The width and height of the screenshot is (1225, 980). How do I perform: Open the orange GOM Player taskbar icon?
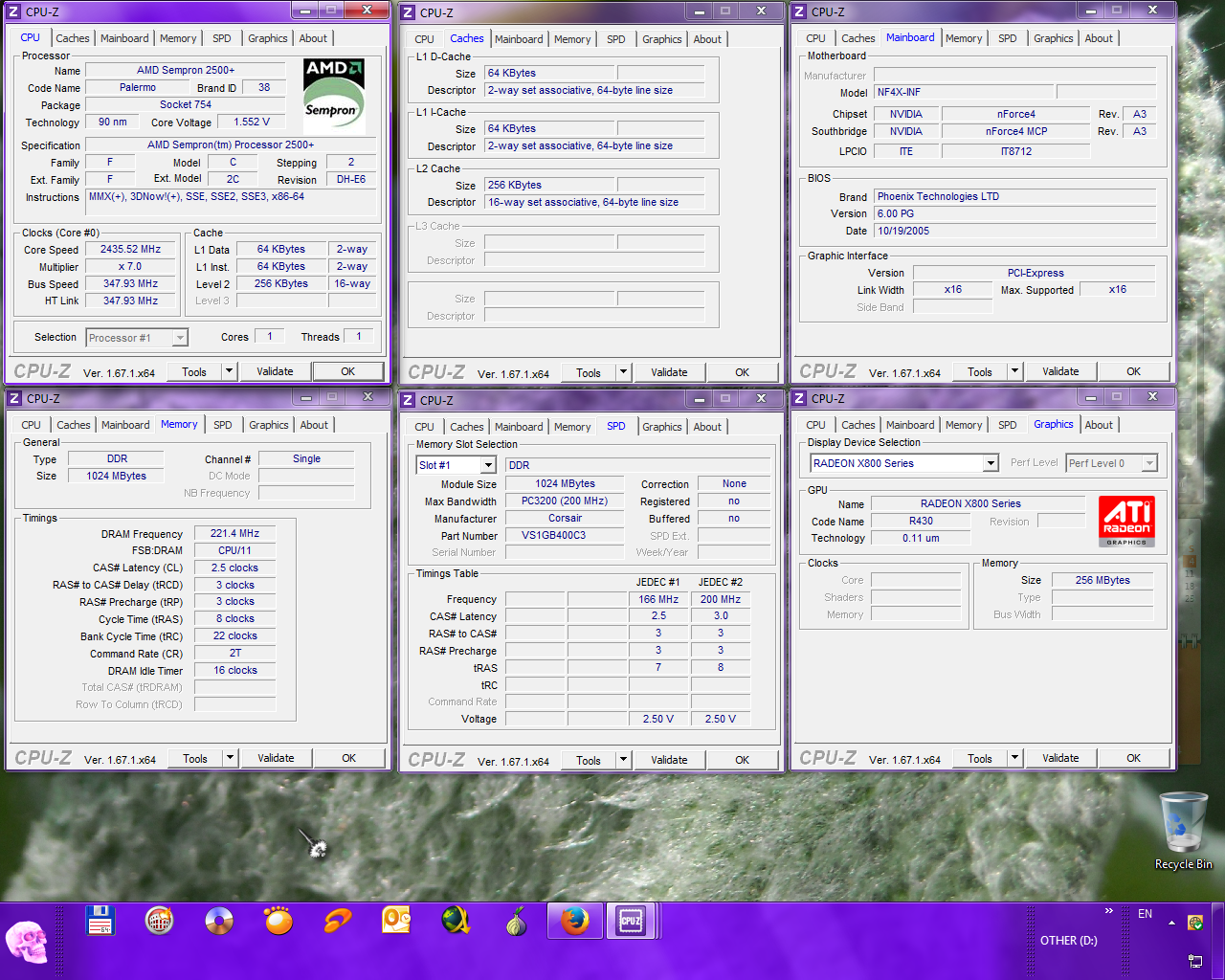278,921
